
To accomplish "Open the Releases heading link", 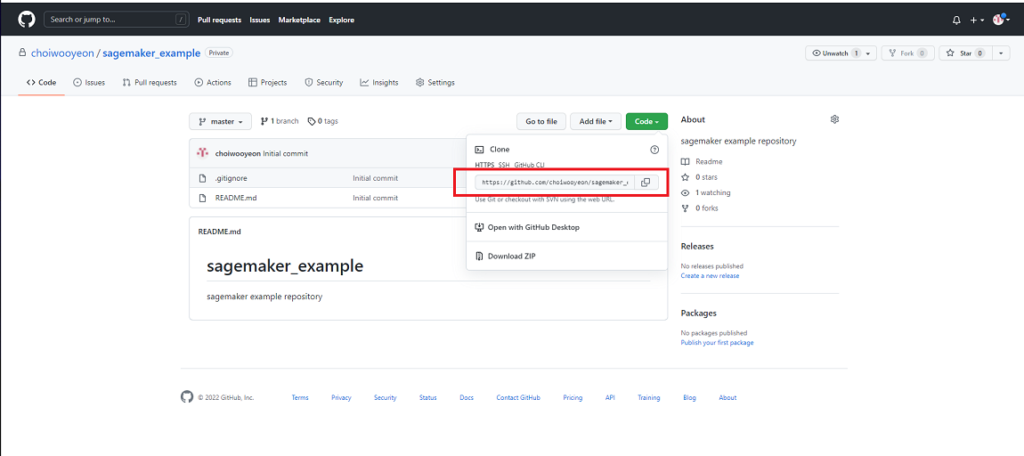I will pyautogui.click(x=697, y=246).
